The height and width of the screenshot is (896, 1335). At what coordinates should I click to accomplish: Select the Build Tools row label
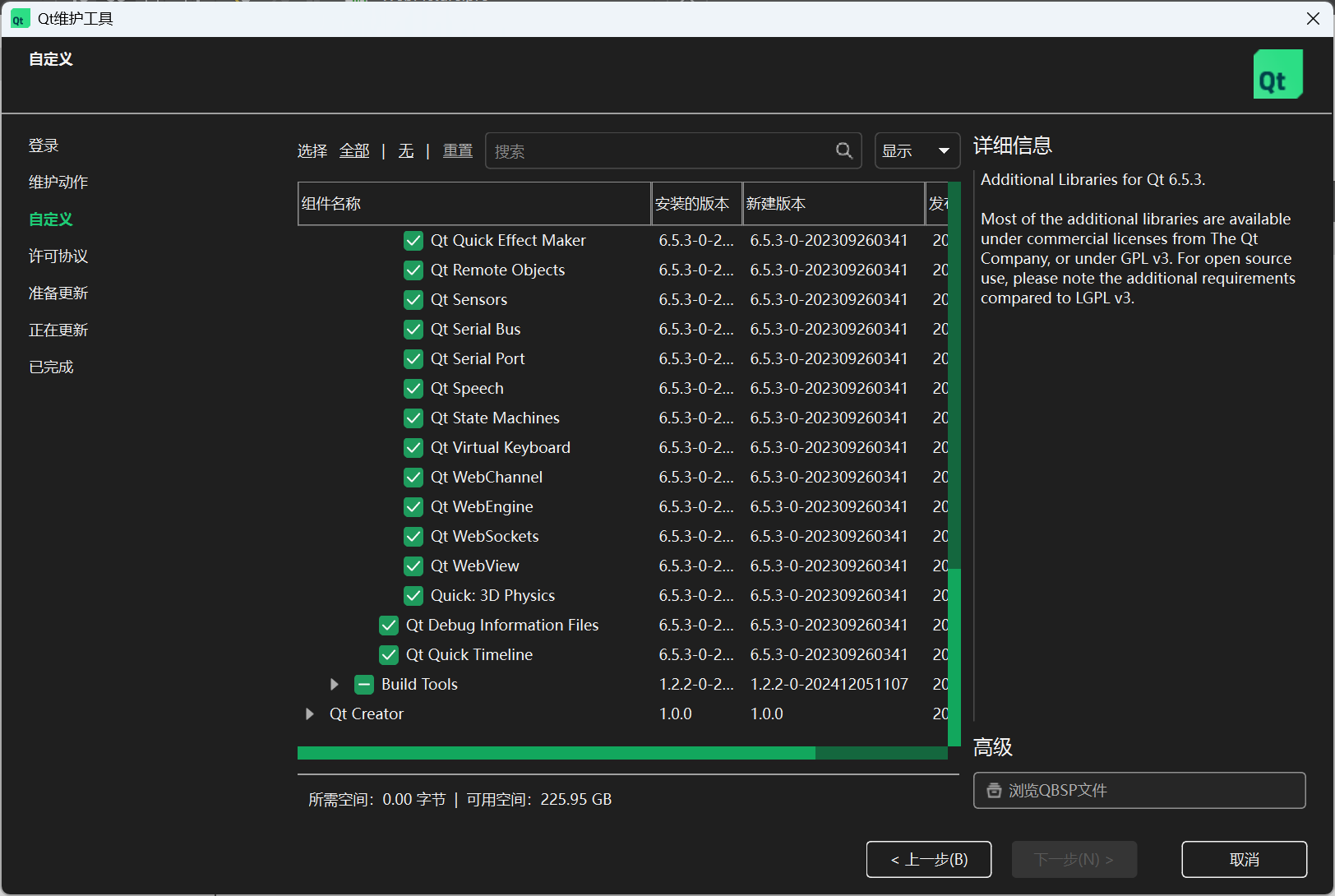pos(419,685)
